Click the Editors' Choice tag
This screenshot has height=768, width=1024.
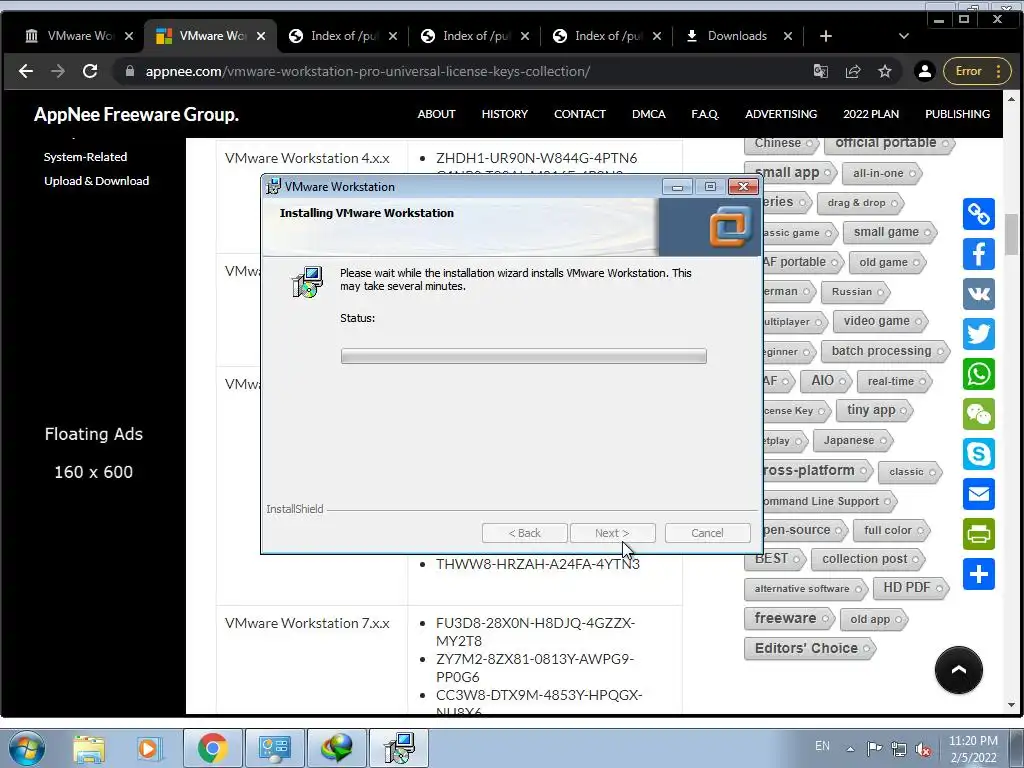coord(809,648)
